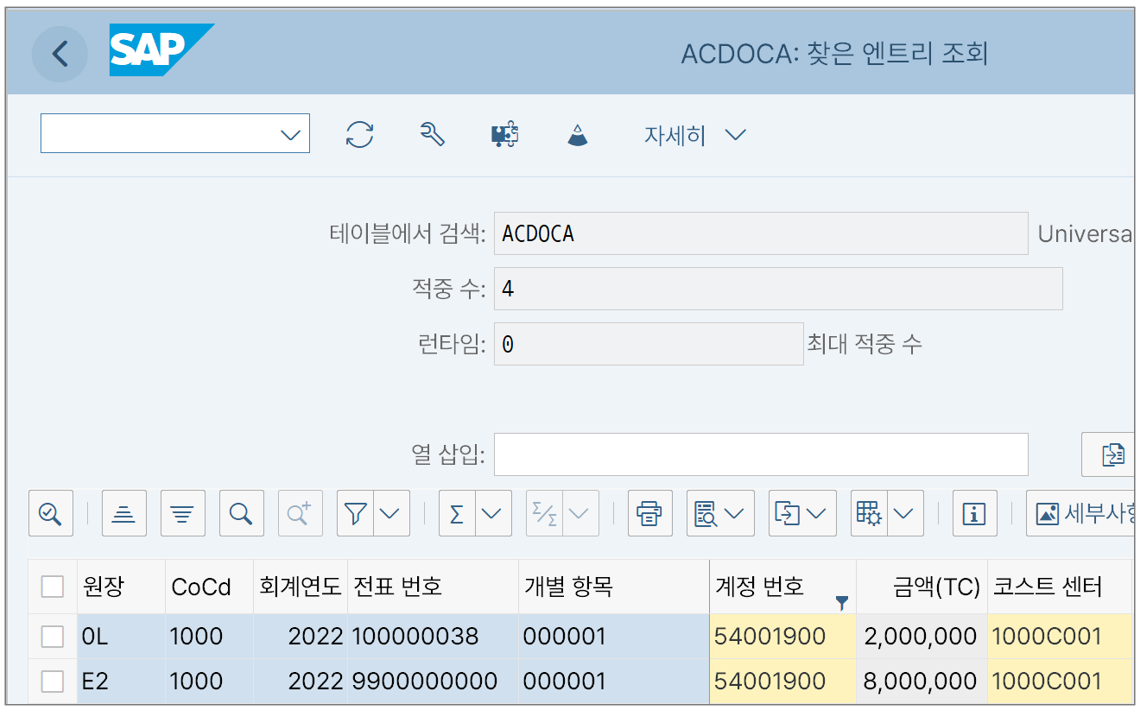Click the subtotals icon
This screenshot has height=710, width=1136.
click(x=544, y=513)
